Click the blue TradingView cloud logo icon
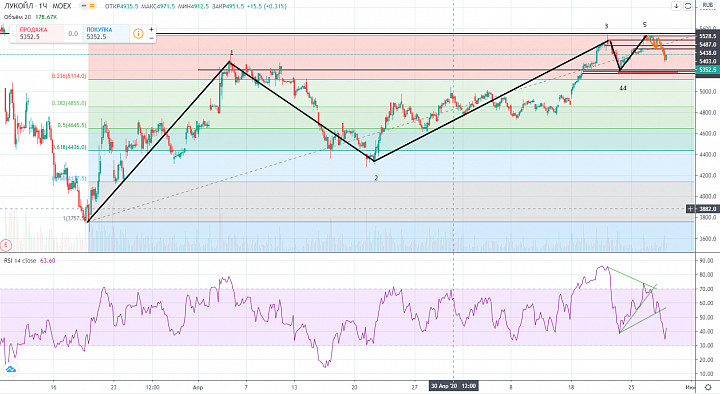Viewport: 720px width, 394px height. [10, 369]
